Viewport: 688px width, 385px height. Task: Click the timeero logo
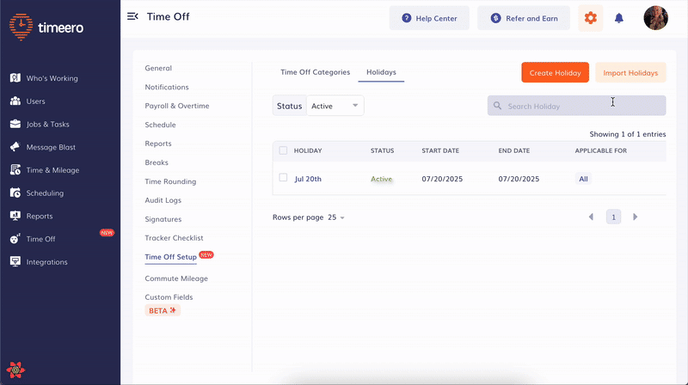[x=46, y=27]
